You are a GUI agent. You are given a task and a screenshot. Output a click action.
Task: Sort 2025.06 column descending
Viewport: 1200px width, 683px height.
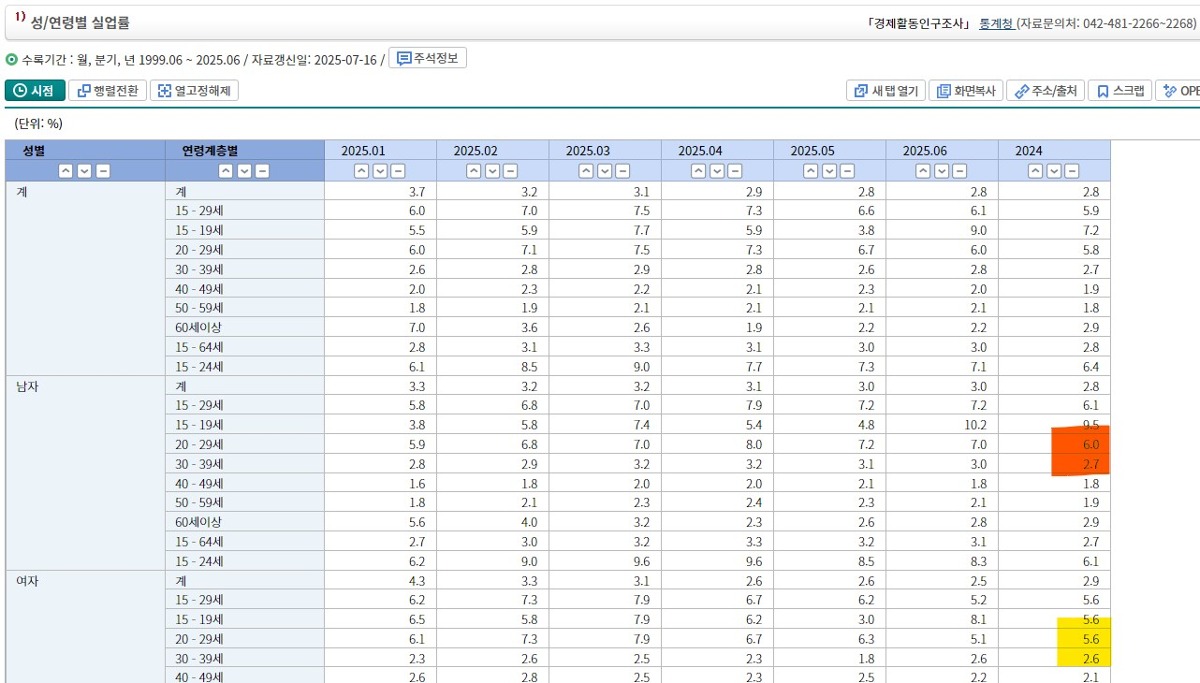pos(941,171)
